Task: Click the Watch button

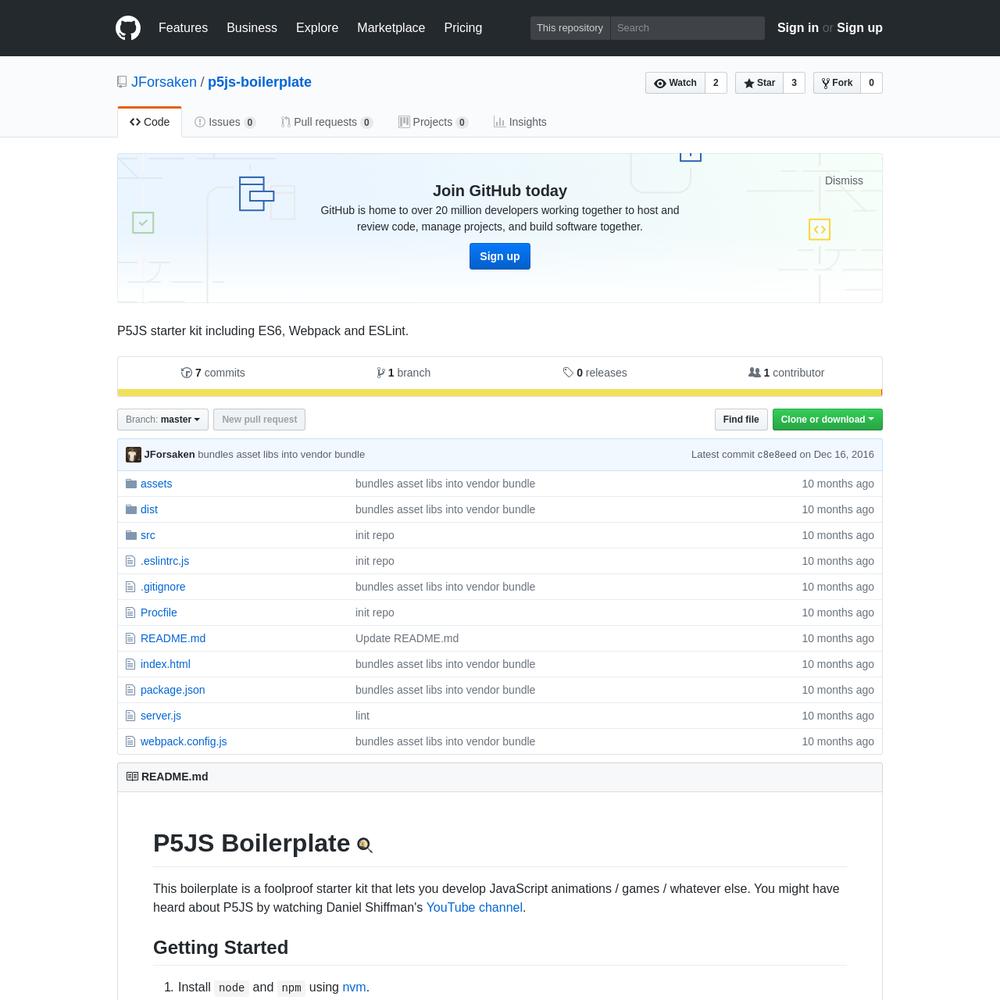Action: pos(675,83)
